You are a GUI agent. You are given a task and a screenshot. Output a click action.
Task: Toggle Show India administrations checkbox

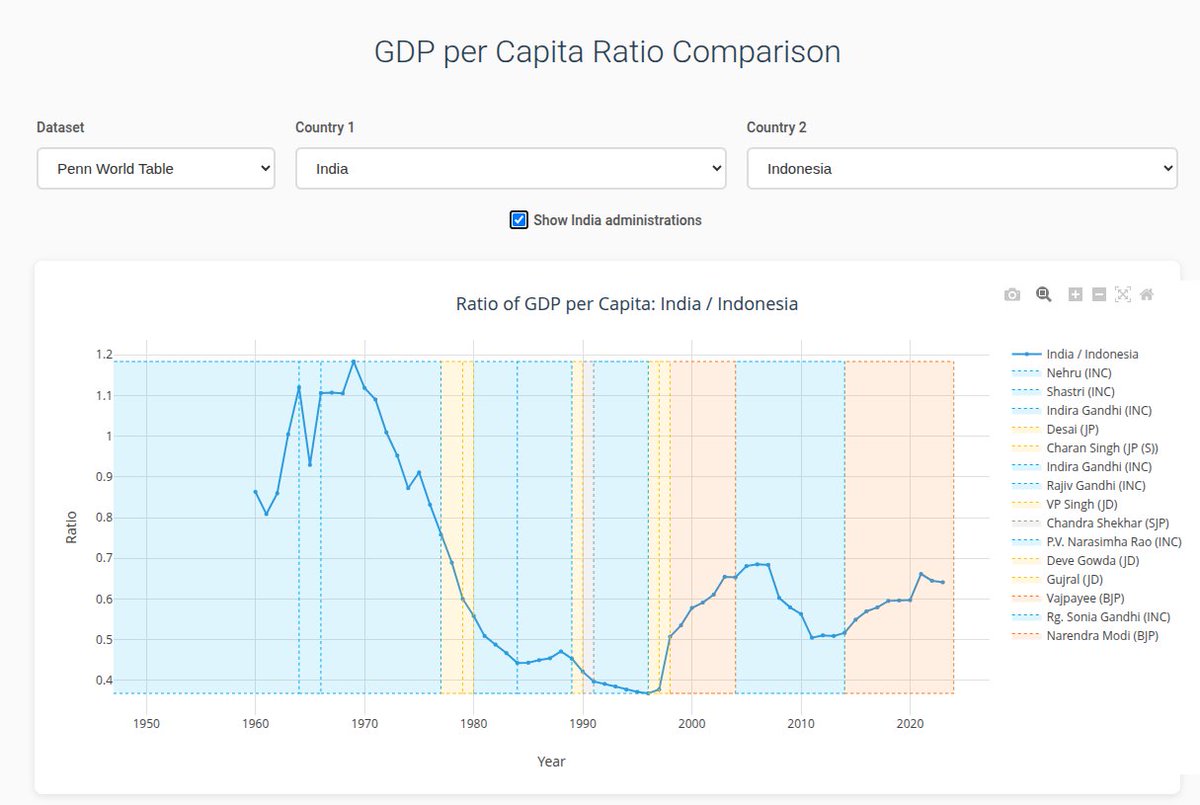pos(519,220)
